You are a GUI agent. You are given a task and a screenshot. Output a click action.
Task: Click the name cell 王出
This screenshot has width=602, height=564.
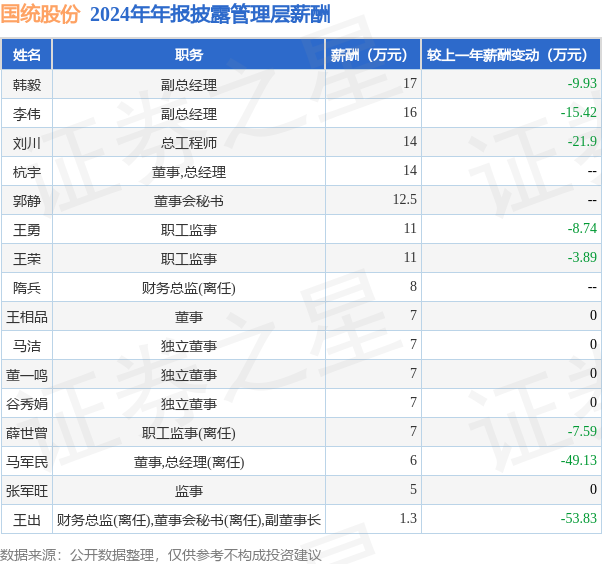26,520
